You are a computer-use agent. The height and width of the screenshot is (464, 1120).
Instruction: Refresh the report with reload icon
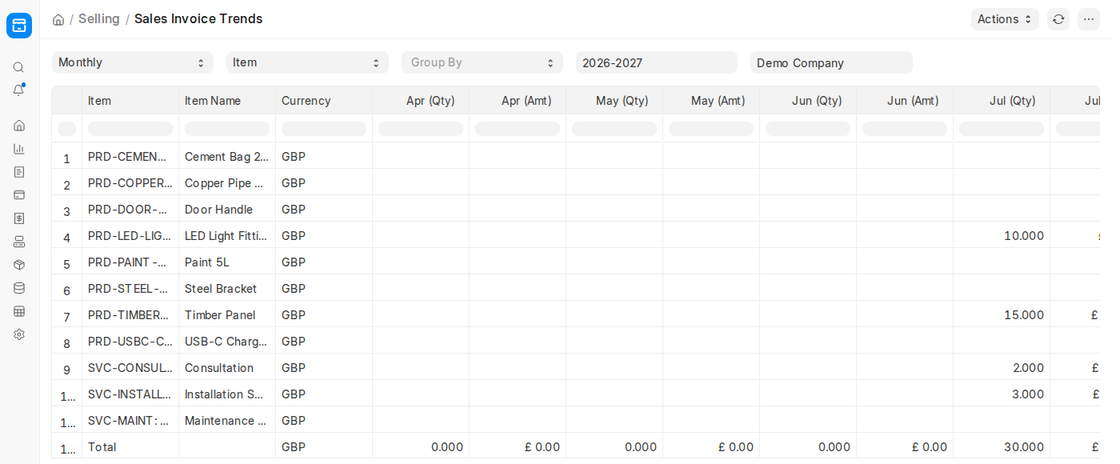coord(1059,19)
